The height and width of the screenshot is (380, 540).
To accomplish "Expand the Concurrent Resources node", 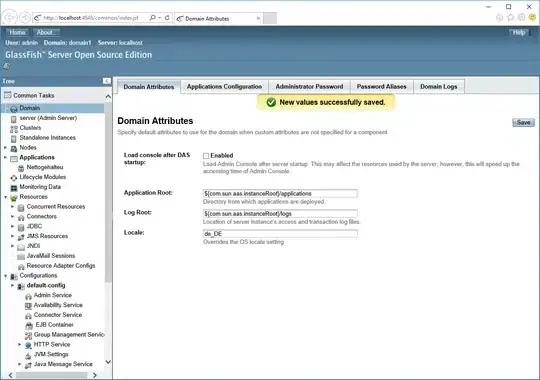I will 13,207.
